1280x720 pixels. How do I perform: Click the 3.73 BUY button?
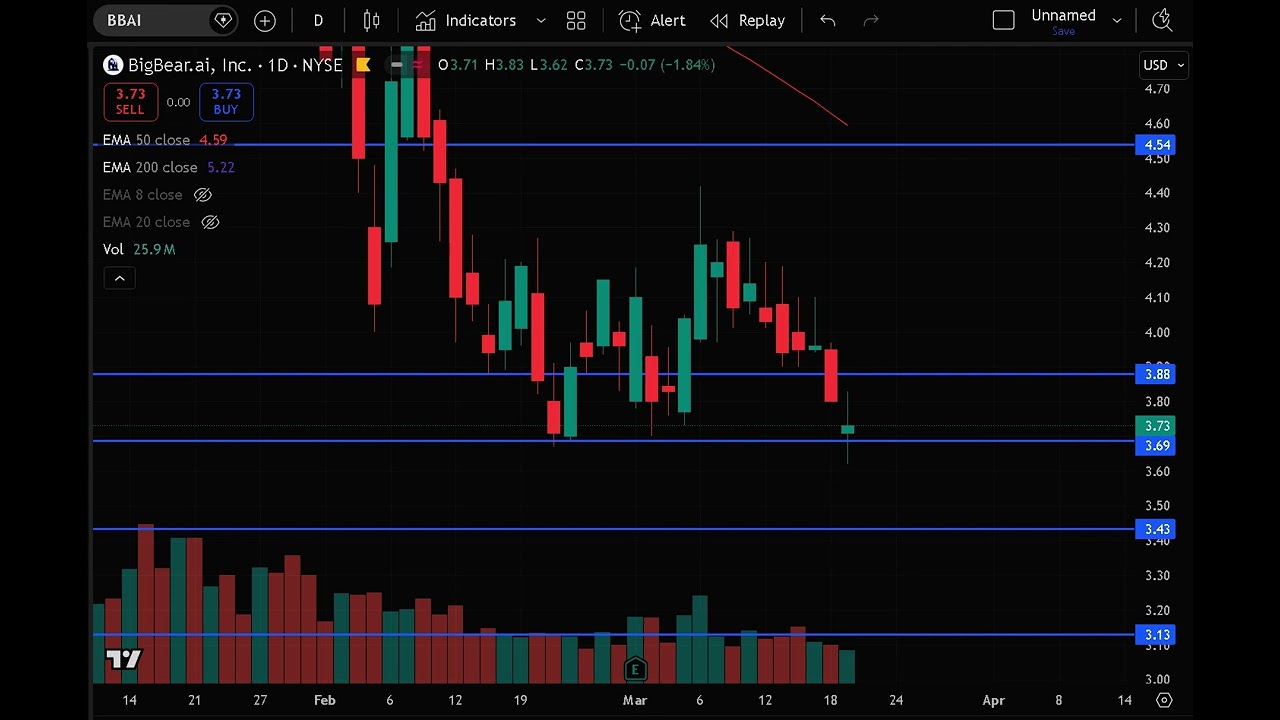226,101
